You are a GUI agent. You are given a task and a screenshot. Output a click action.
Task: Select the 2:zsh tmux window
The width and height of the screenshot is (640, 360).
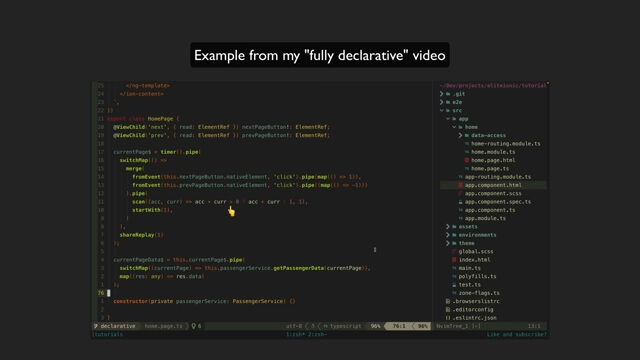tap(318, 334)
